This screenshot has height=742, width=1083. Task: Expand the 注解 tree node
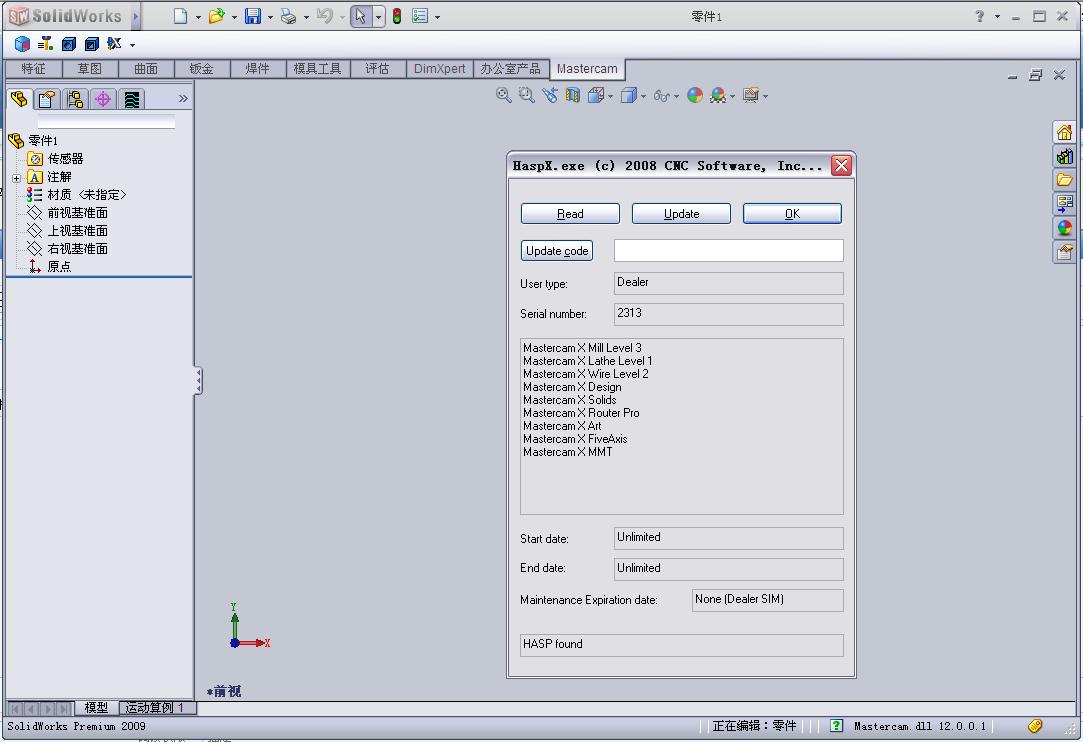[x=17, y=178]
